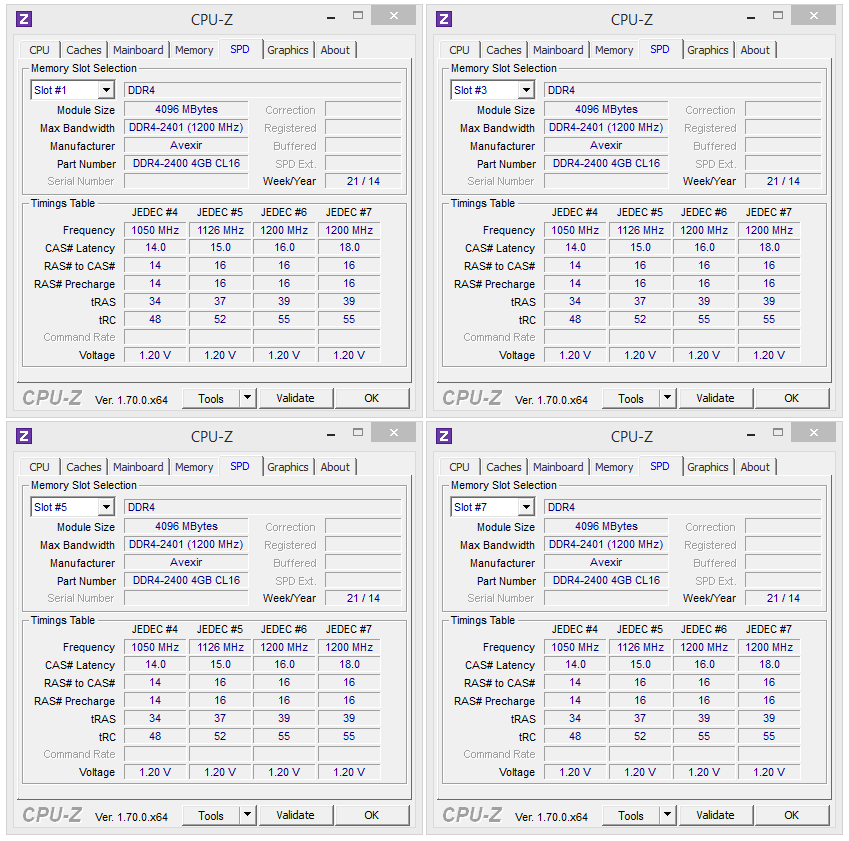Select the SPD tab in Slot #5 window

tap(240, 466)
